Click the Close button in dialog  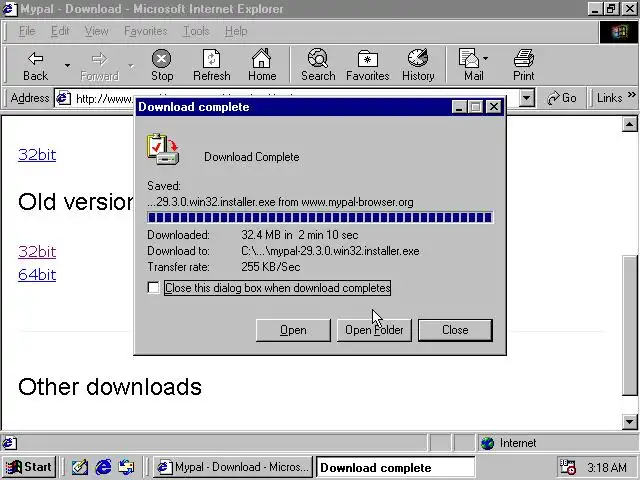click(x=455, y=330)
